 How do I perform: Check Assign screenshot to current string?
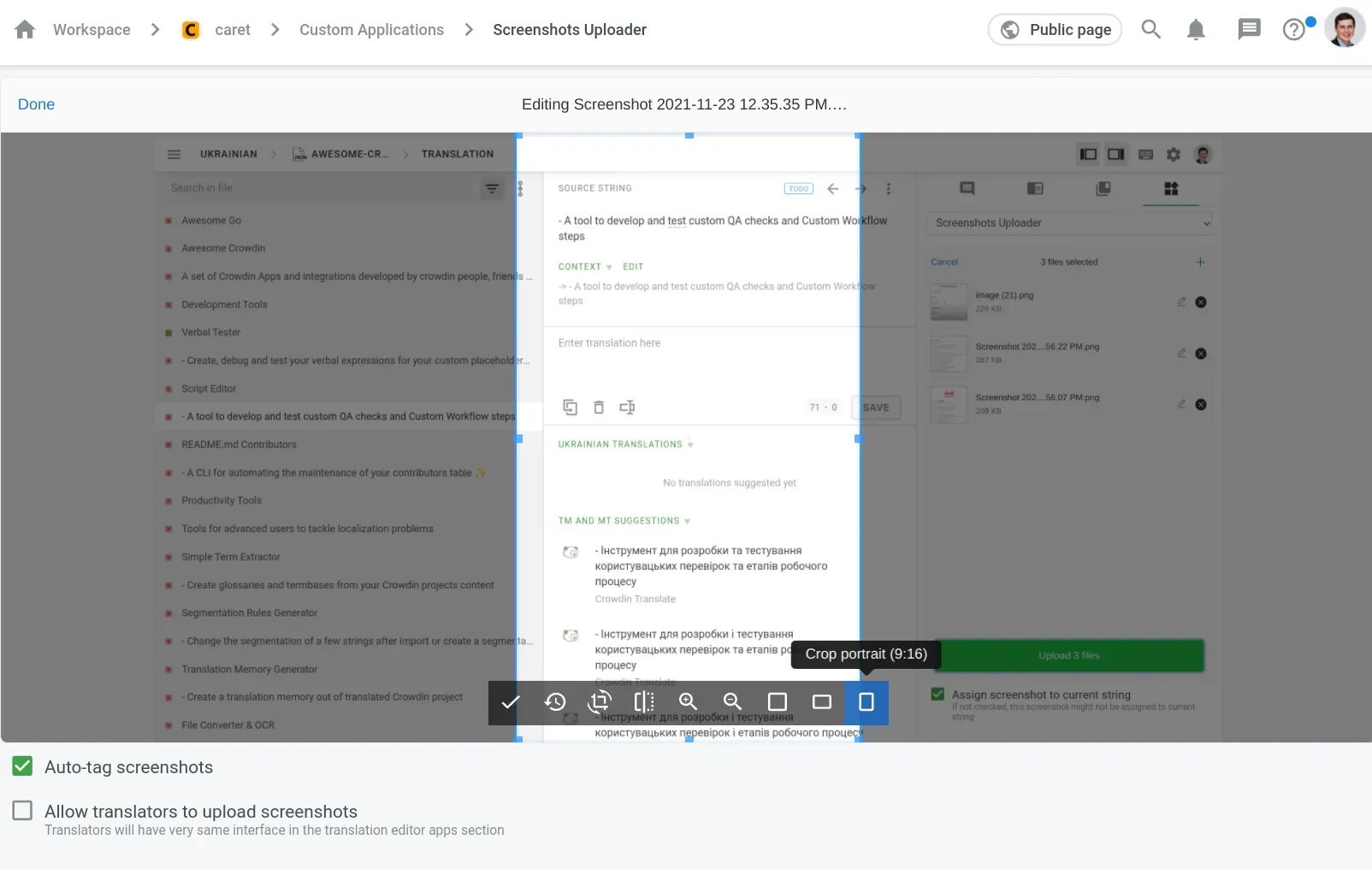pos(937,695)
